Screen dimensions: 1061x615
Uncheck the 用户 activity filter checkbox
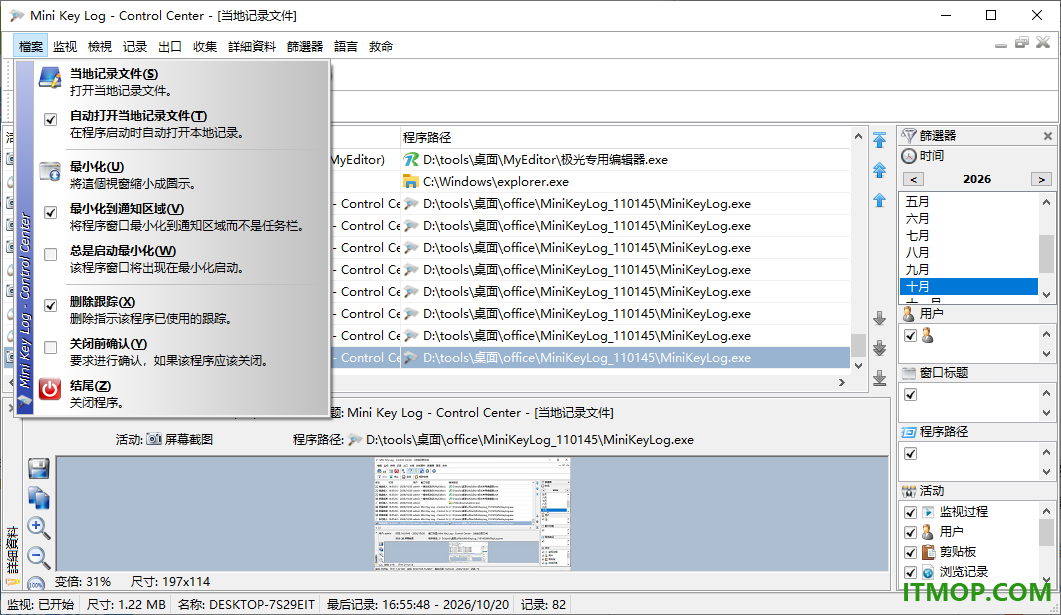click(911, 532)
